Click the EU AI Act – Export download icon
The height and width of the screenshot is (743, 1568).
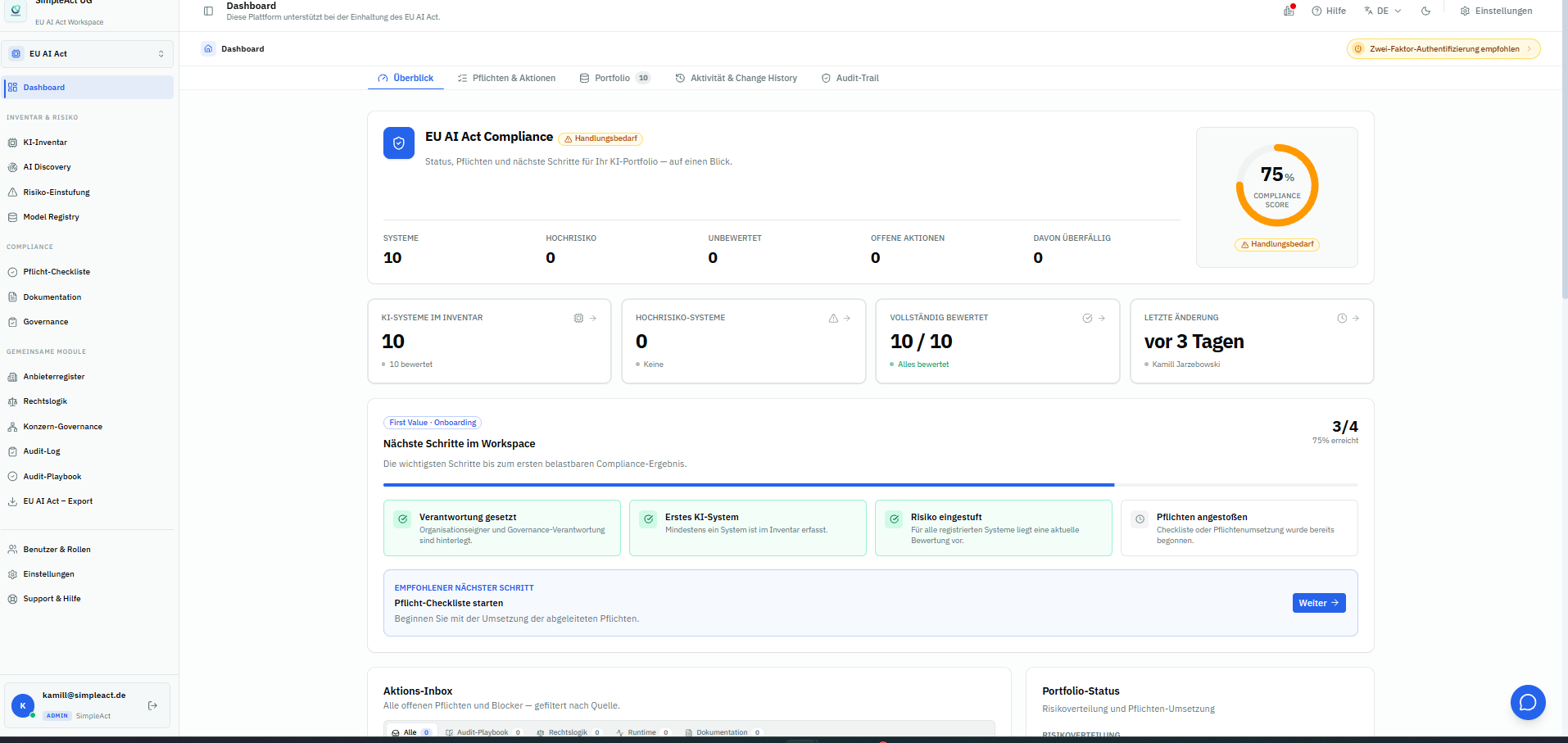[x=12, y=501]
